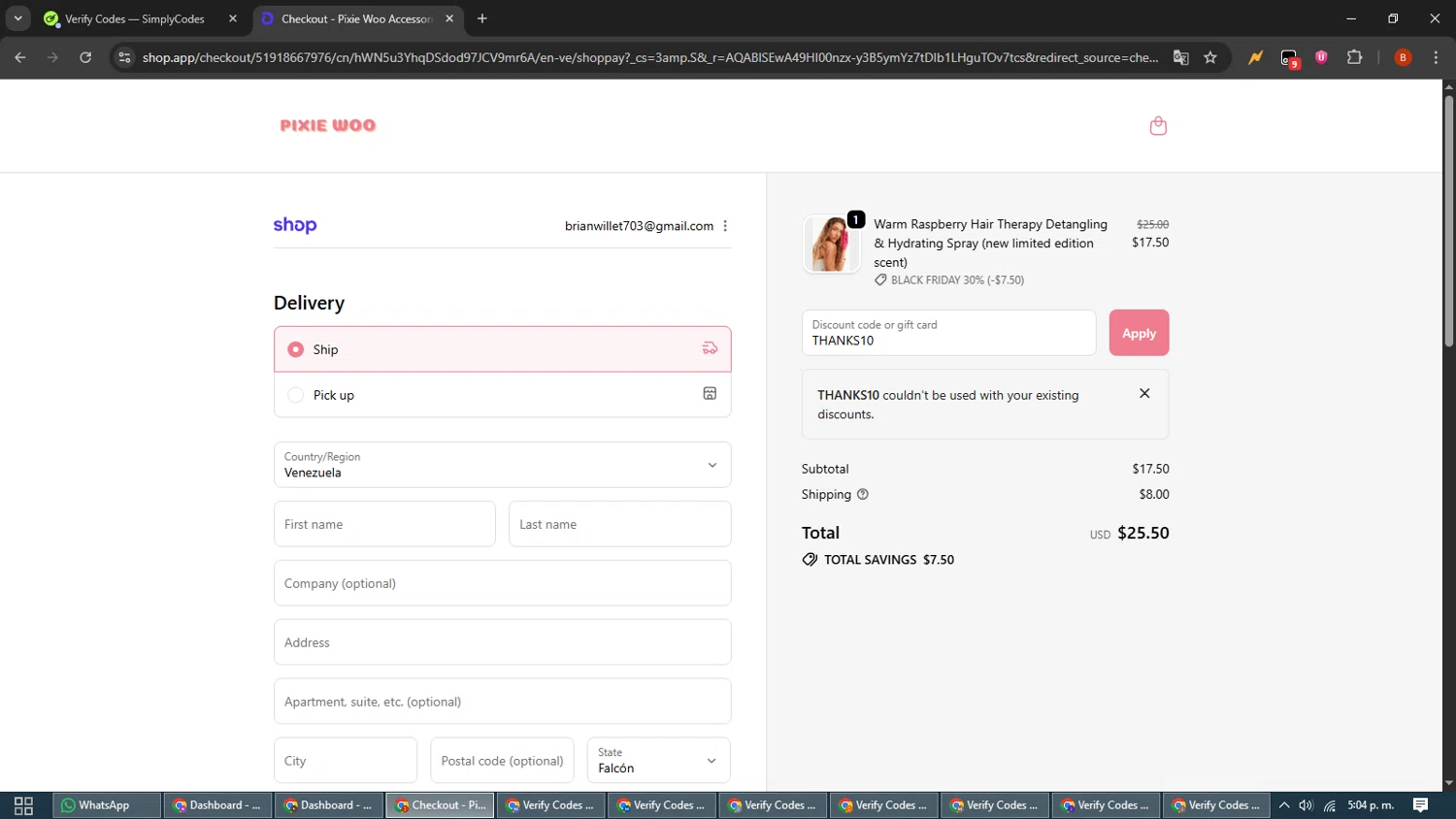Open the Chrome three-dot menu
Screen dimensions: 1456x819
(x=1436, y=57)
